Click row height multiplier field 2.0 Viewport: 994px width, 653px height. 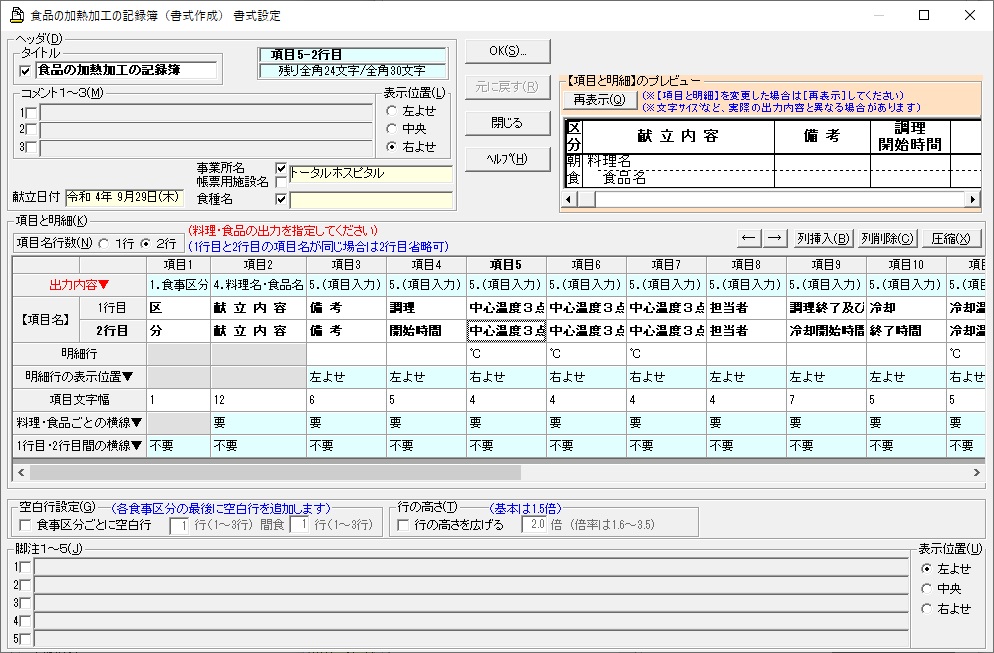(x=534, y=525)
